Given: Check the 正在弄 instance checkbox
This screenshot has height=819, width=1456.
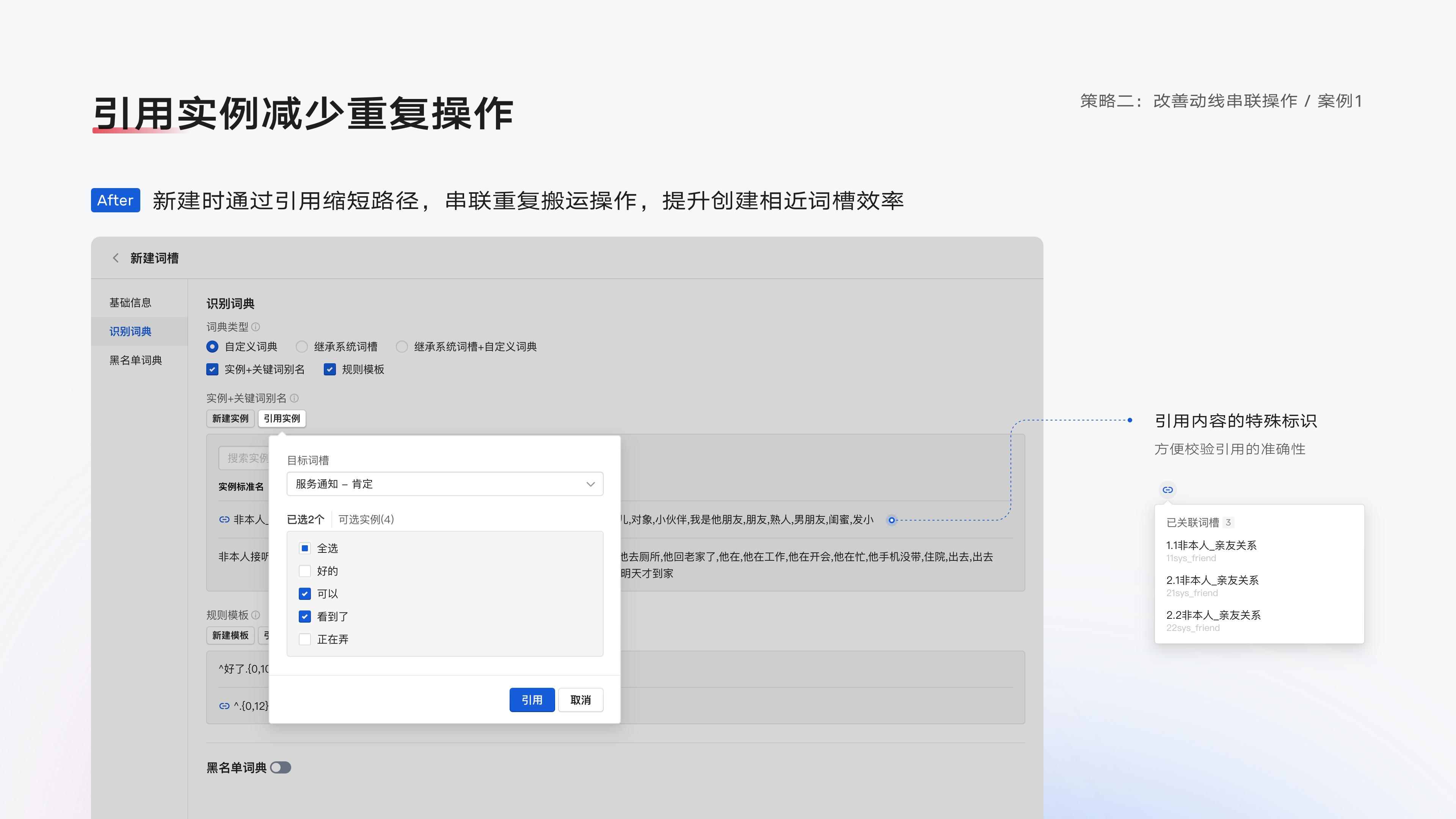Looking at the screenshot, I should [x=304, y=639].
